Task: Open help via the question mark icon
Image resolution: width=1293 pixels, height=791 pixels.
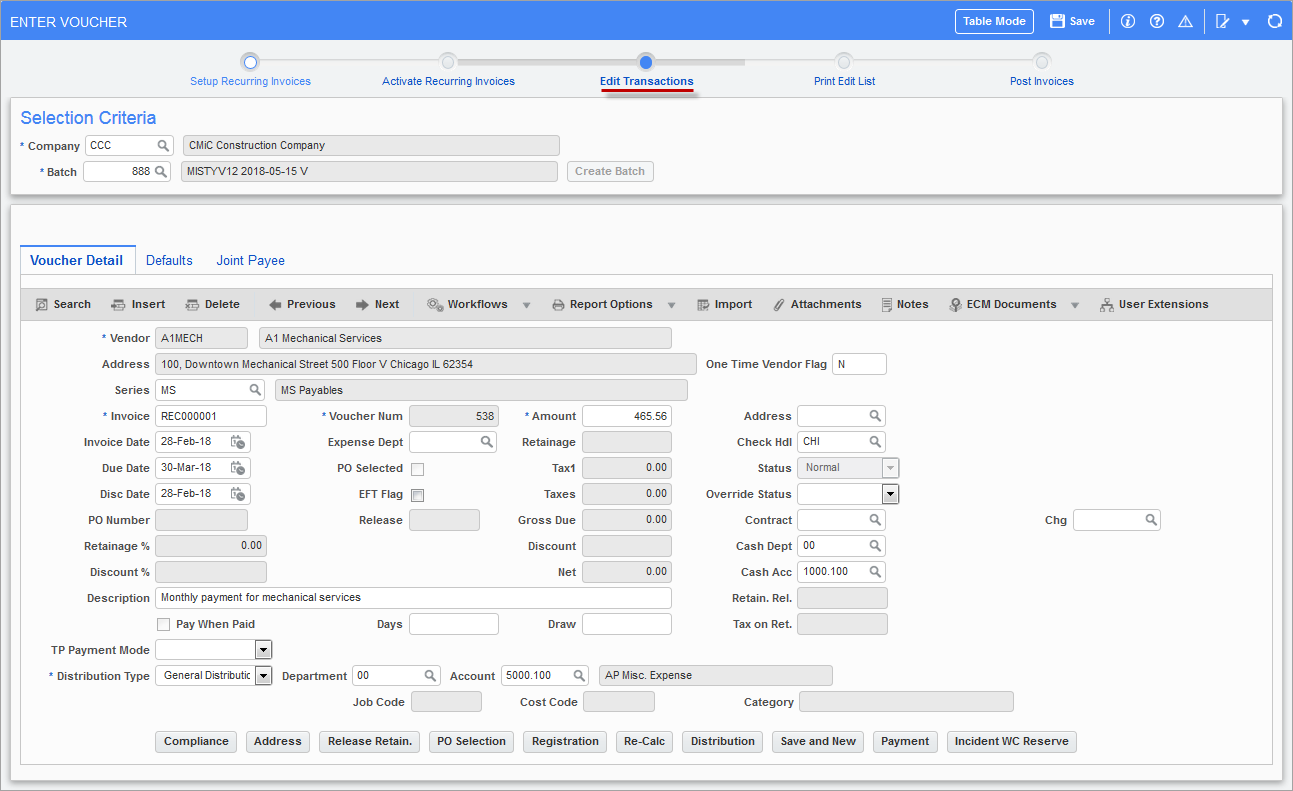Action: pos(1156,20)
